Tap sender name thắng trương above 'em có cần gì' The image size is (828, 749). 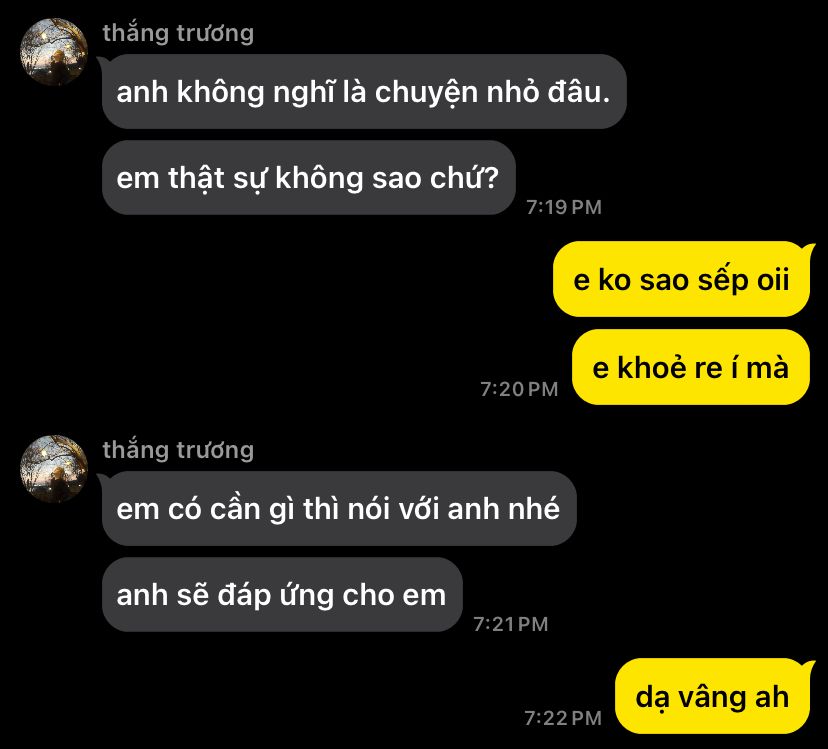coord(178,450)
